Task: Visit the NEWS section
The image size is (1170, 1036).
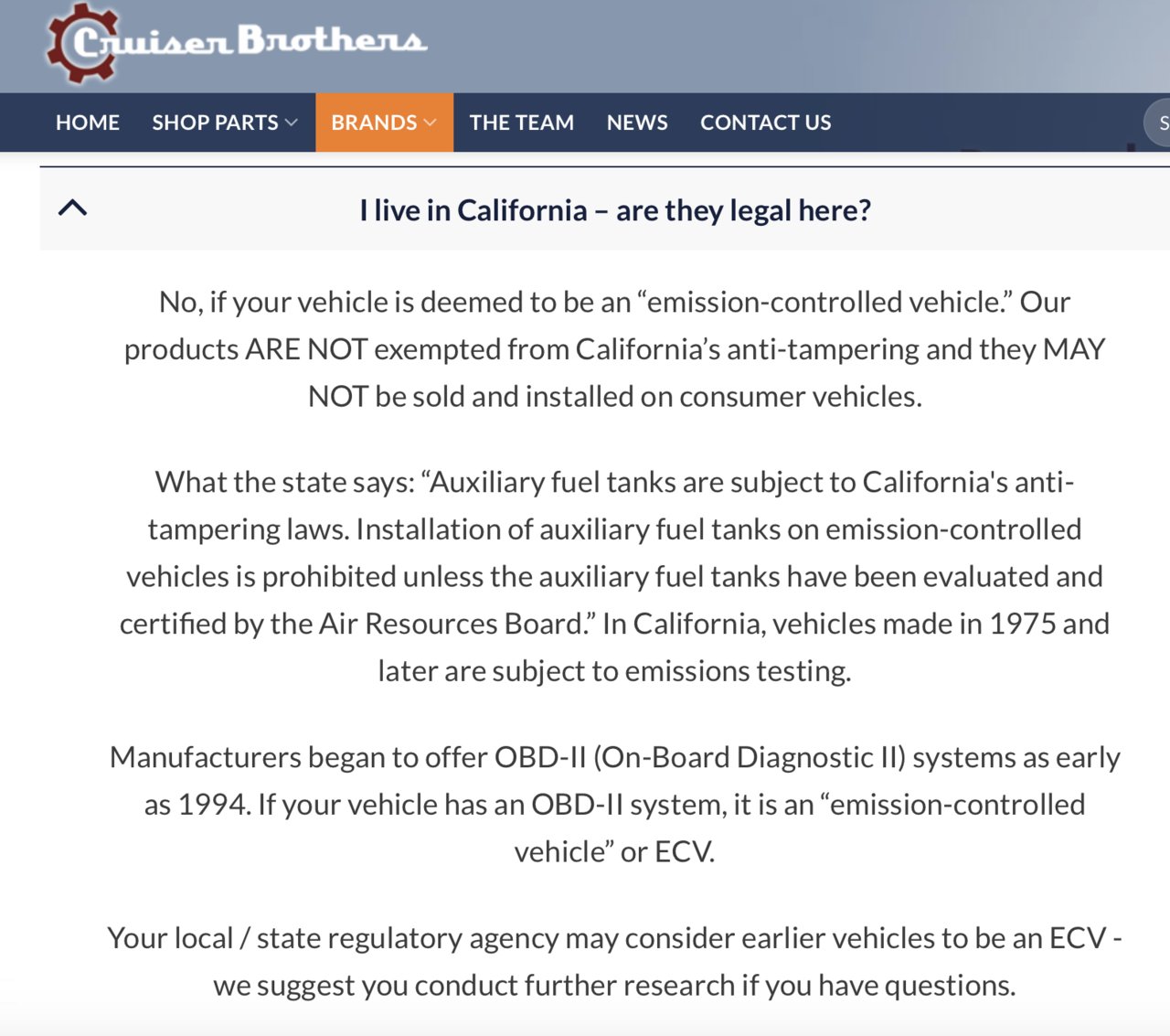Action: (637, 123)
